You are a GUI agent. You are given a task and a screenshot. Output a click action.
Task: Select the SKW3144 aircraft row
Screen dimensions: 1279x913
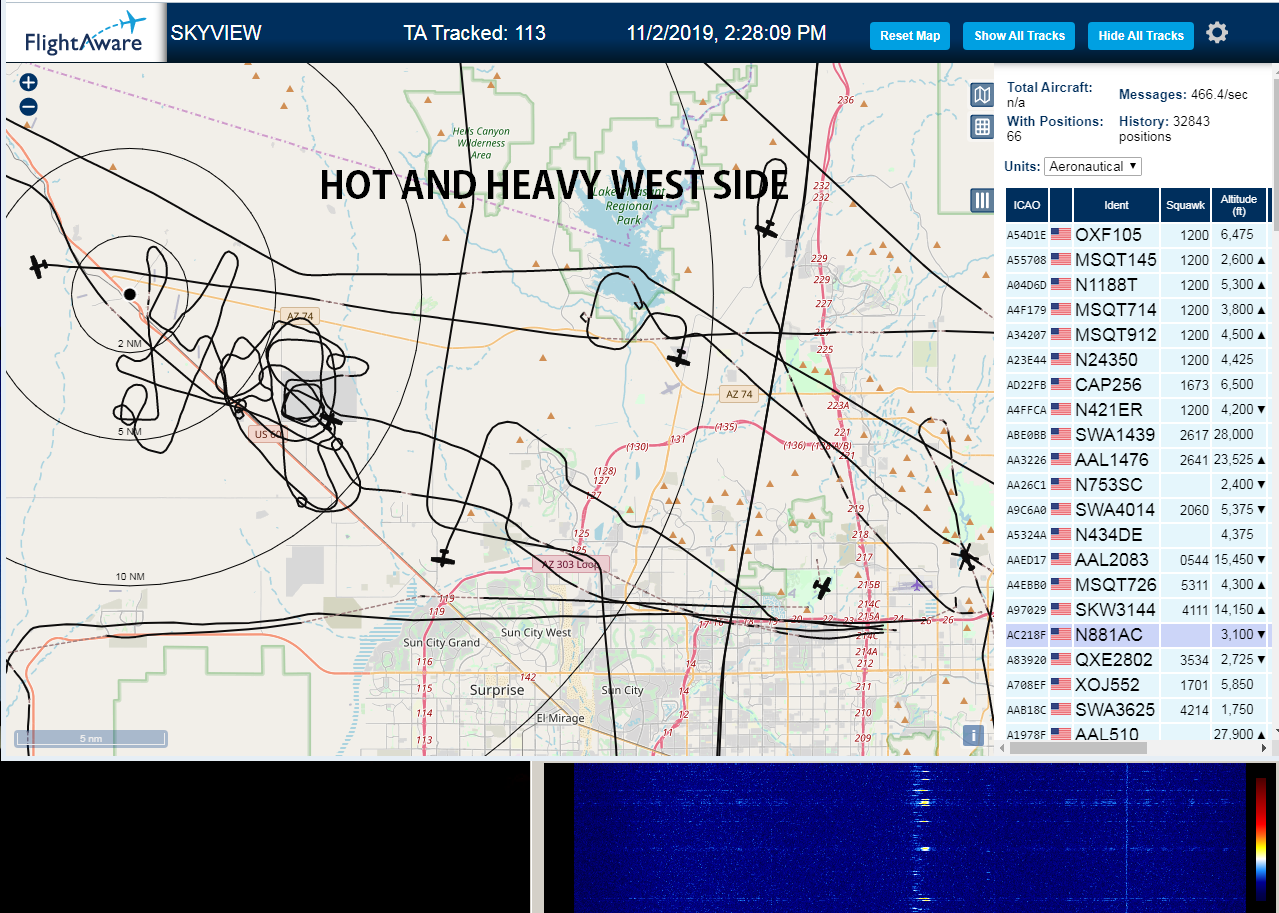[x=1137, y=610]
